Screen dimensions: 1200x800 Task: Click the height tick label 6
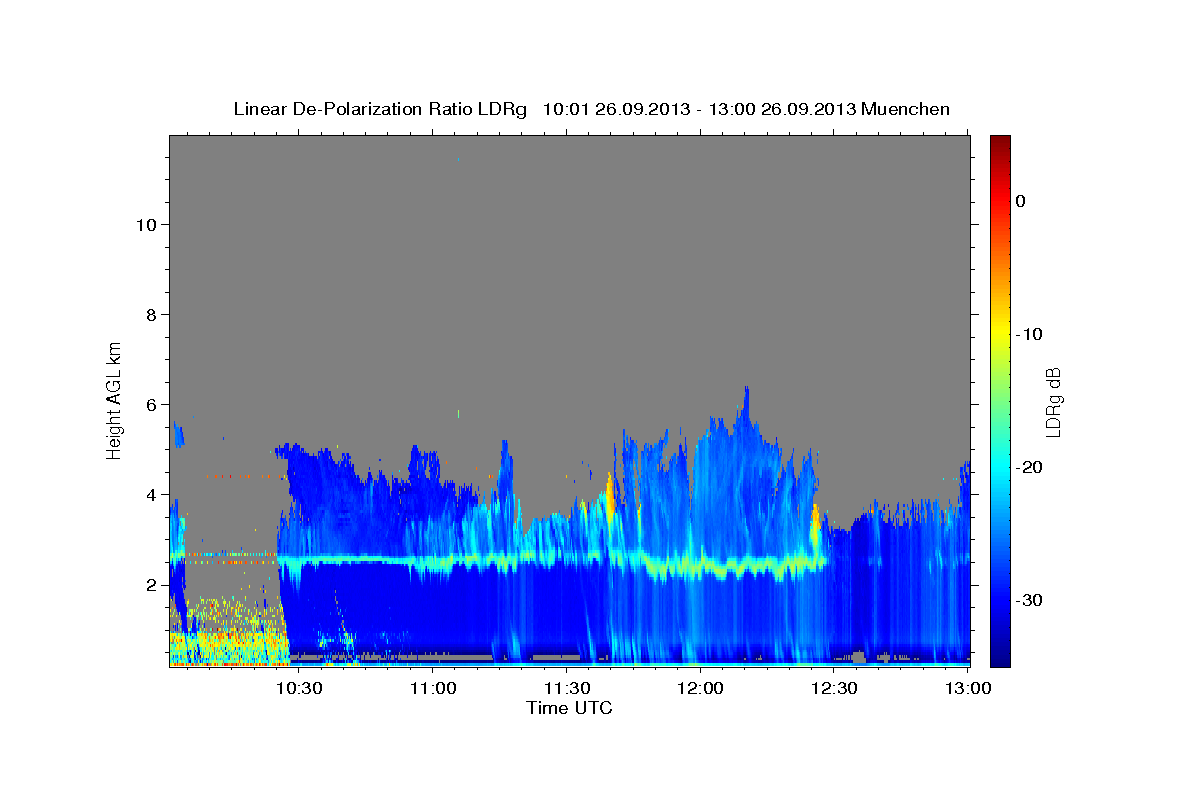(151, 404)
